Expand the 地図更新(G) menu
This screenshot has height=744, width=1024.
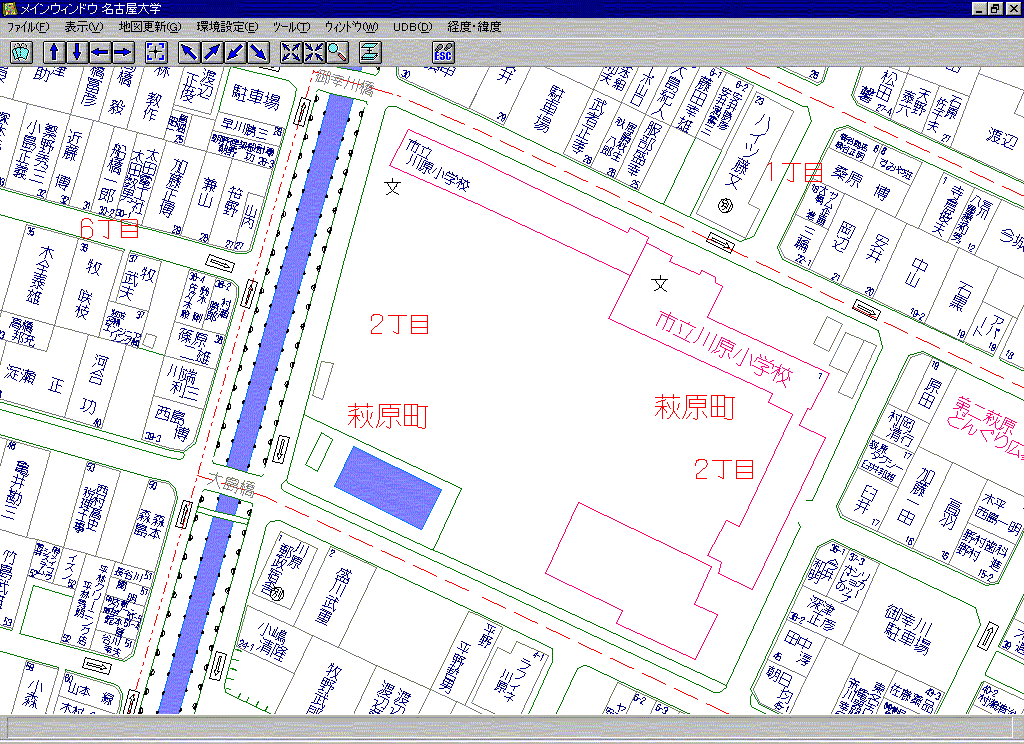tap(150, 27)
